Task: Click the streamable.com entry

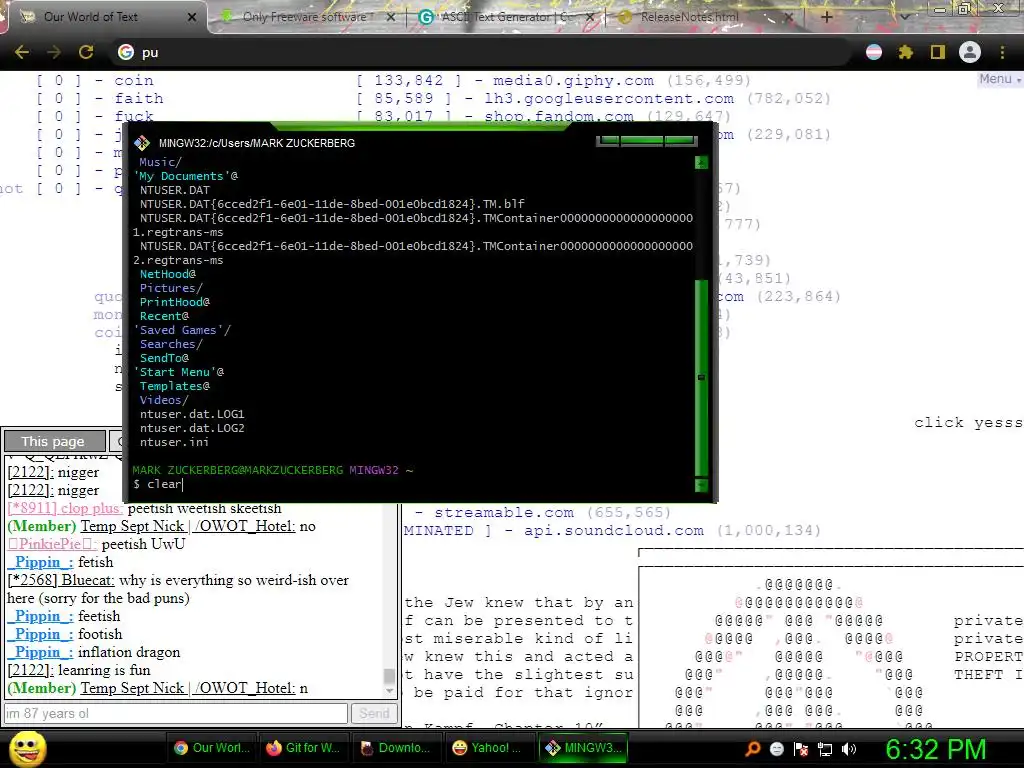Action: (504, 513)
